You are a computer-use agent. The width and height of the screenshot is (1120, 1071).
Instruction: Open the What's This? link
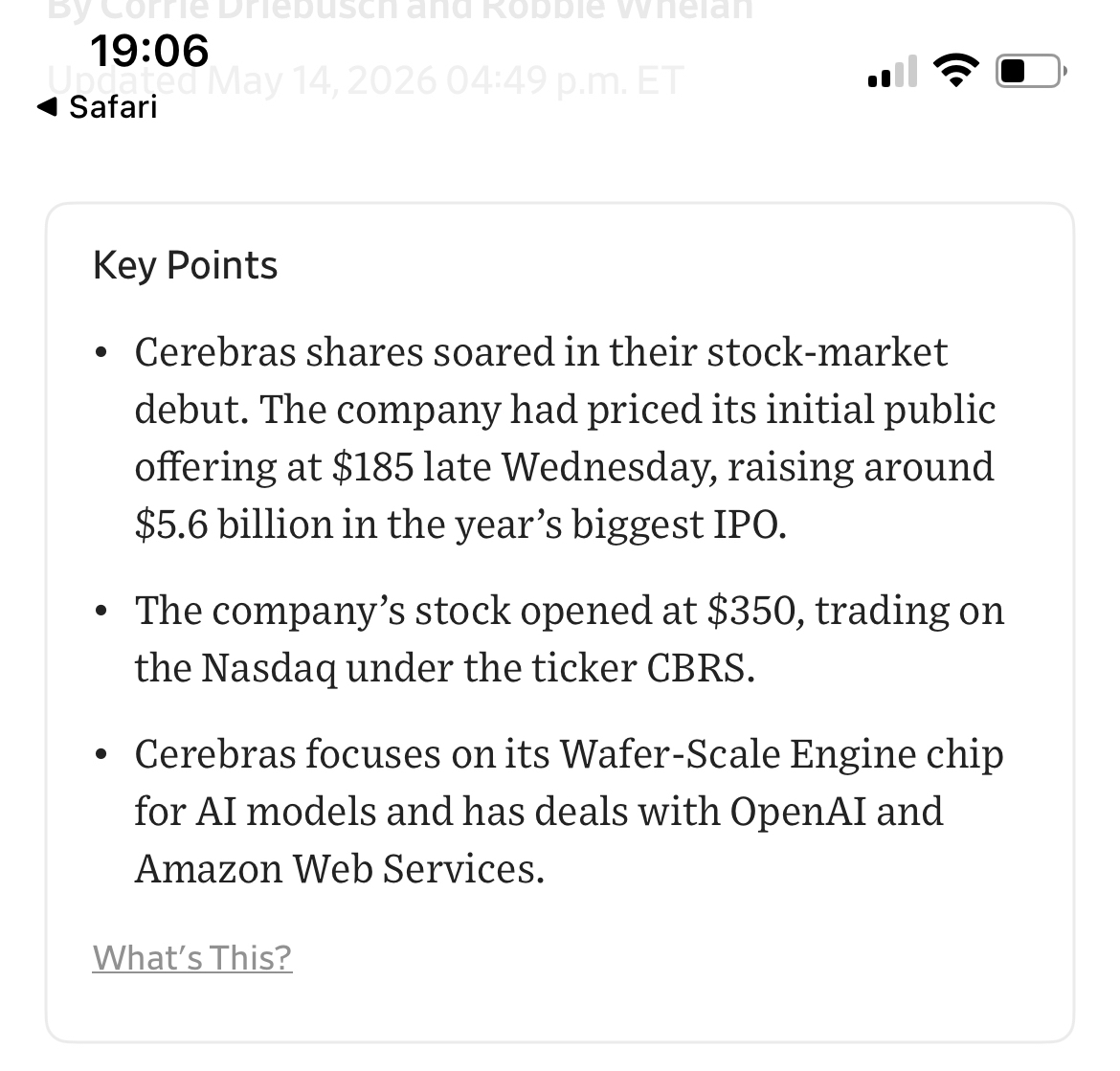pos(192,957)
